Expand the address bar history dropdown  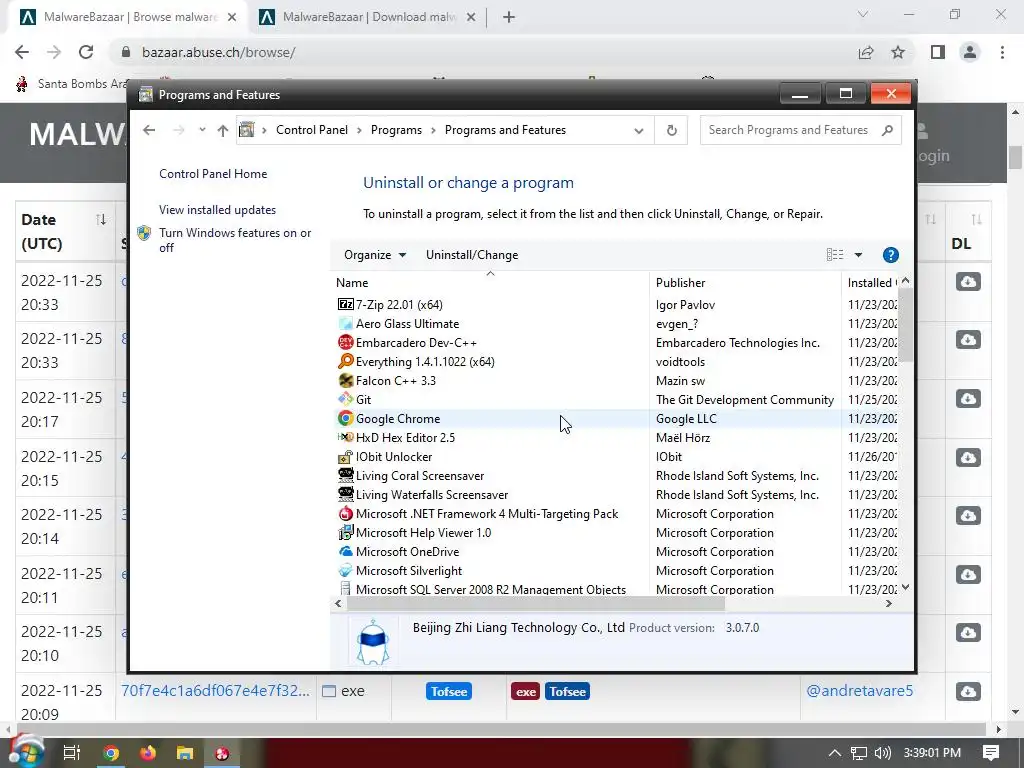[639, 130]
